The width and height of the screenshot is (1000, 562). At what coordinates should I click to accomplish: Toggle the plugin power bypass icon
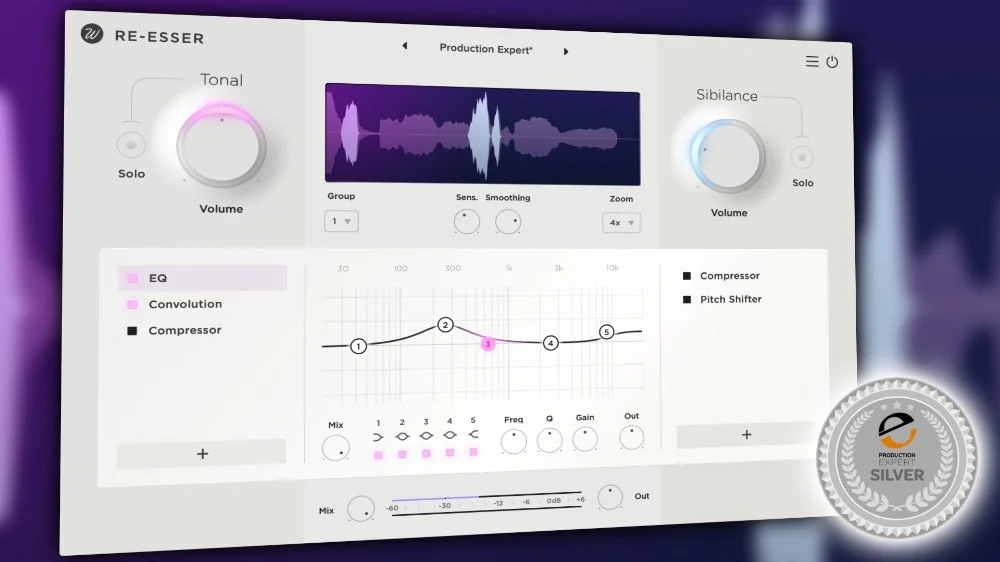click(x=832, y=62)
